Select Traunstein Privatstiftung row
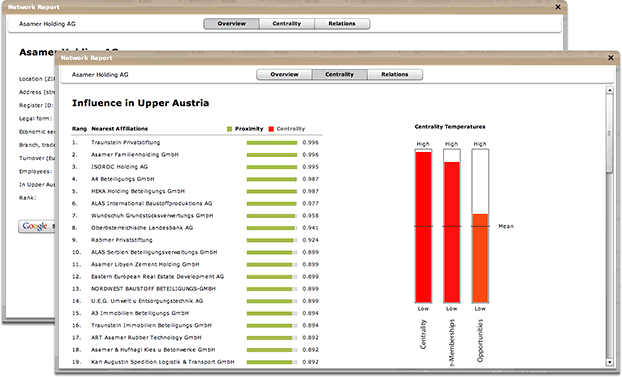Screen dimensions: 622x377 (196, 142)
